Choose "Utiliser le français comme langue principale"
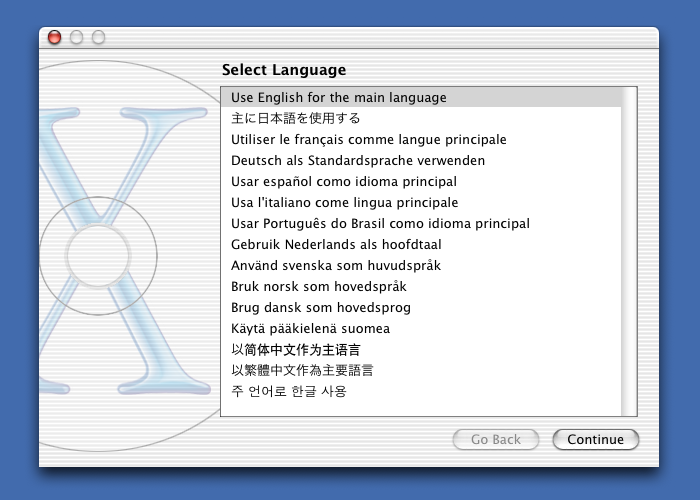This screenshot has width=700, height=500. [x=421, y=139]
